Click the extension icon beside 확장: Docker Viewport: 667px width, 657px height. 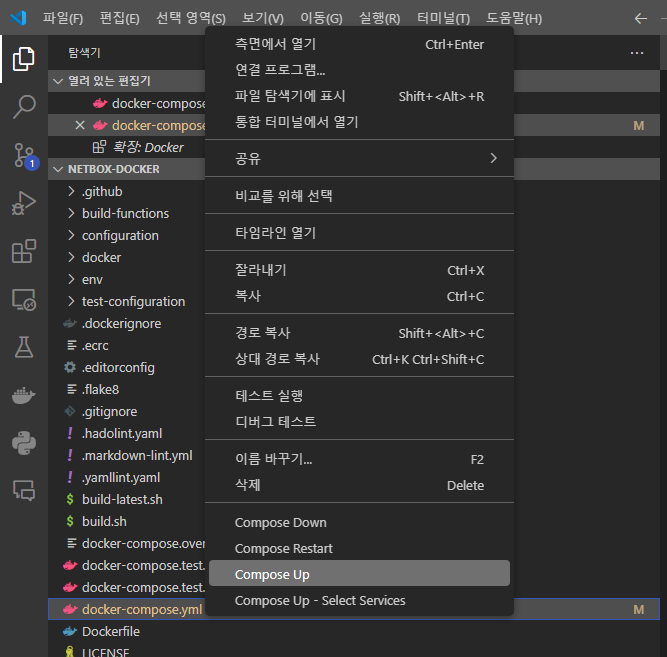pos(99,147)
